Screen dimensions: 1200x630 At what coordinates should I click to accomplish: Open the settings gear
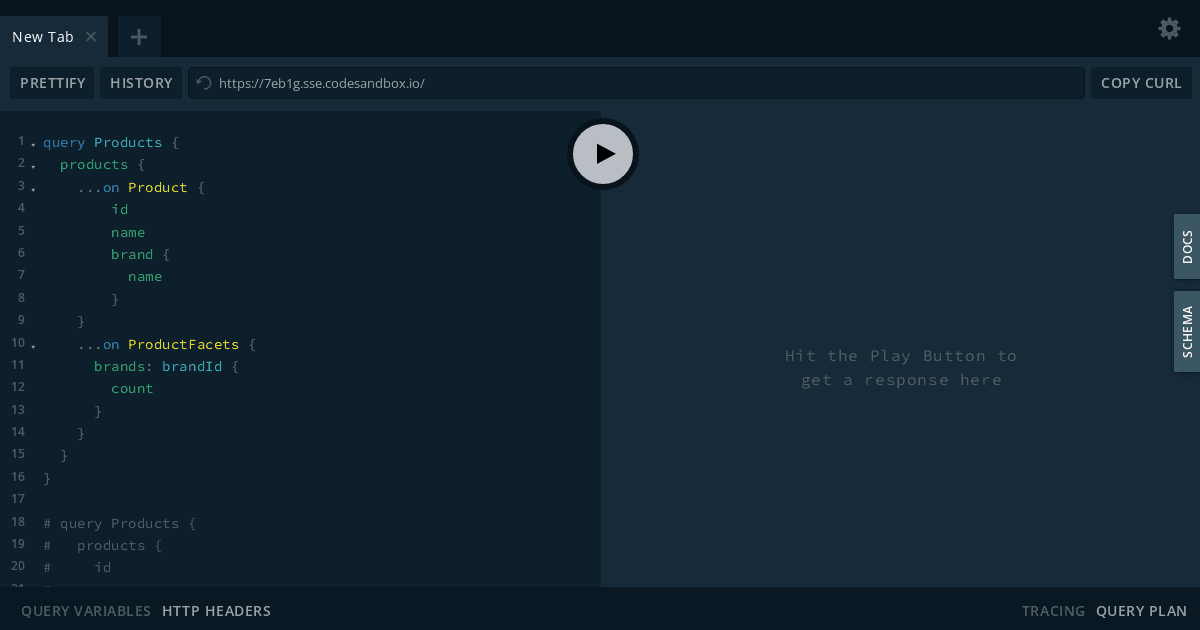(1169, 28)
